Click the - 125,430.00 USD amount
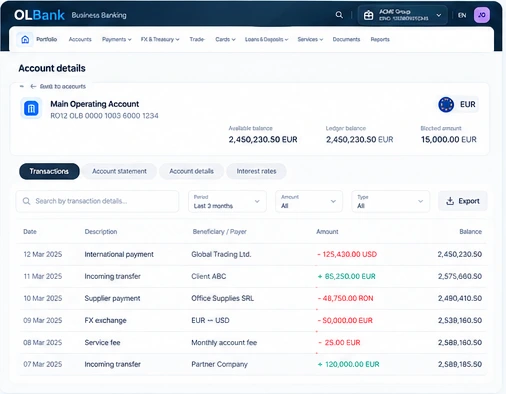Viewport: 506px width, 394px height. [x=347, y=254]
